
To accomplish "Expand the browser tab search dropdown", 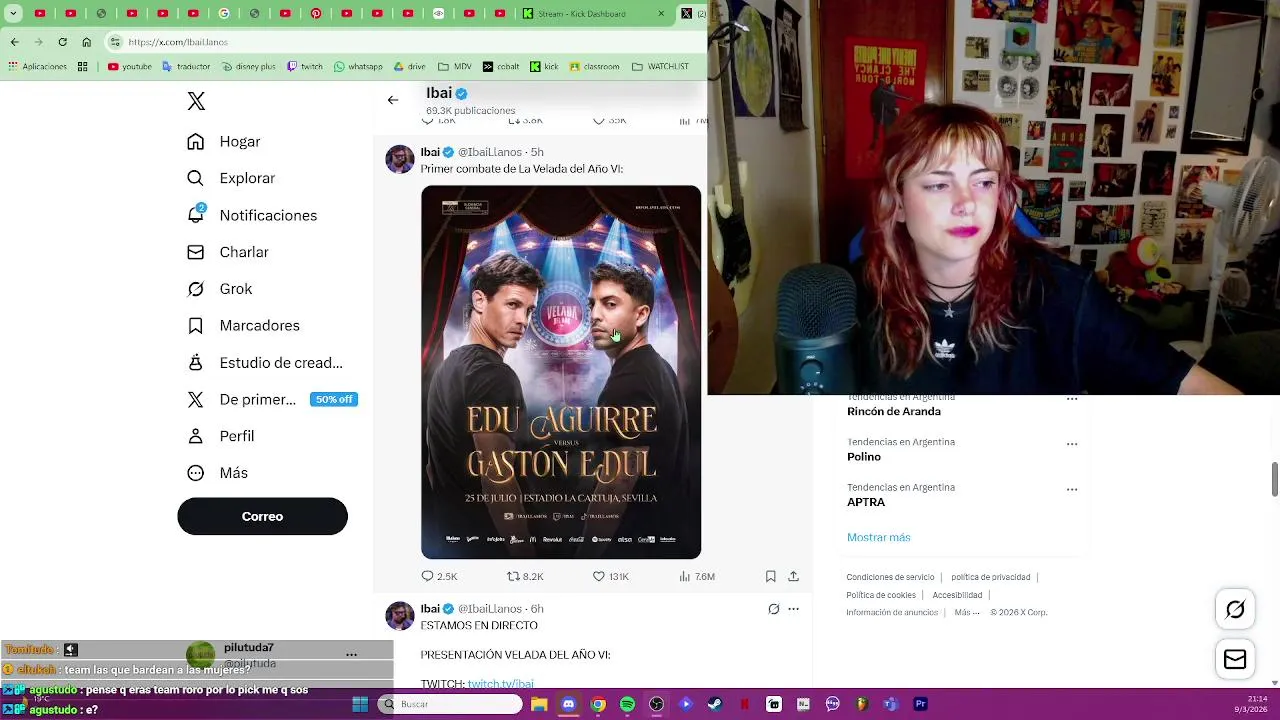I will click(x=13, y=14).
